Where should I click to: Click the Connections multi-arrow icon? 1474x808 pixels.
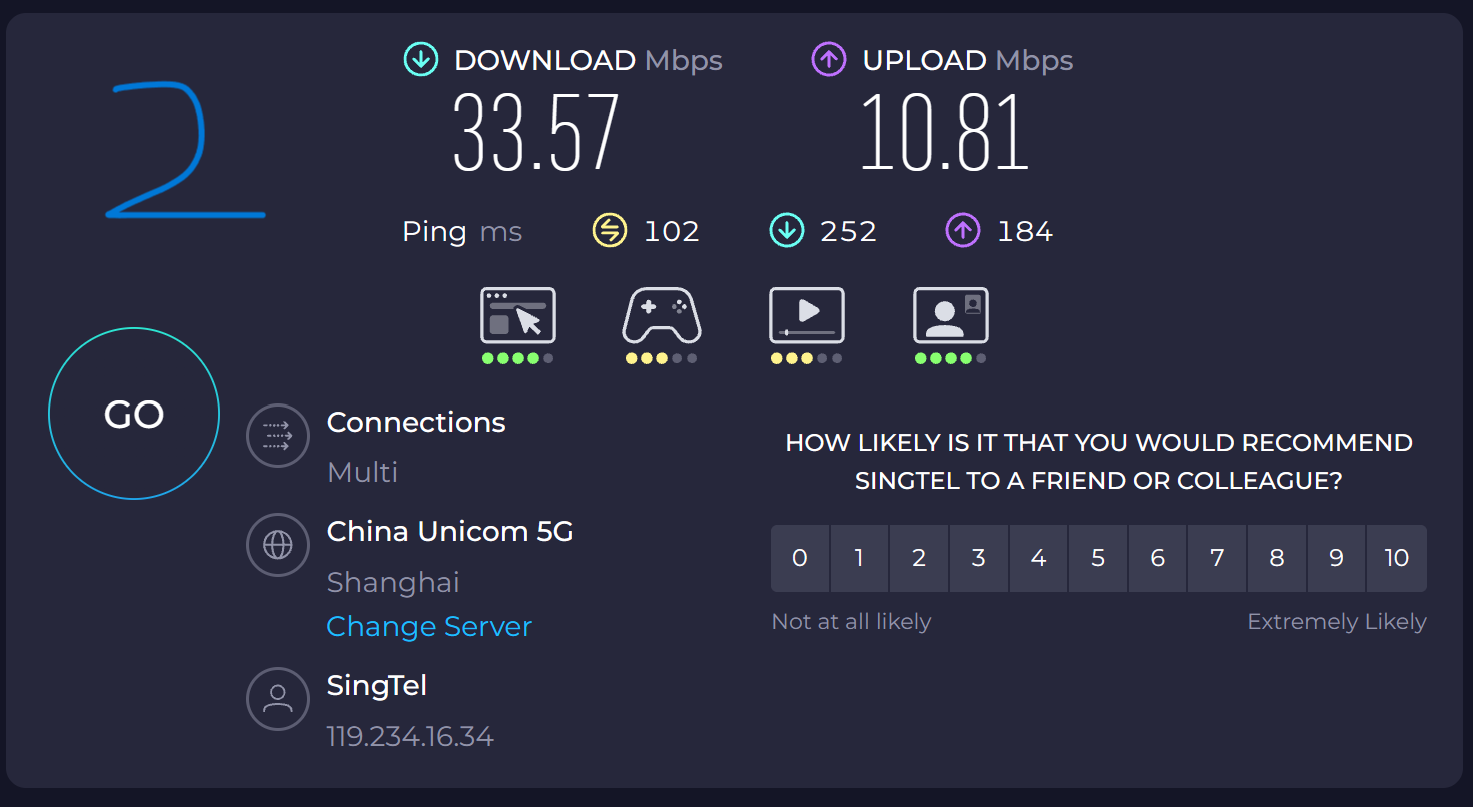pyautogui.click(x=277, y=435)
